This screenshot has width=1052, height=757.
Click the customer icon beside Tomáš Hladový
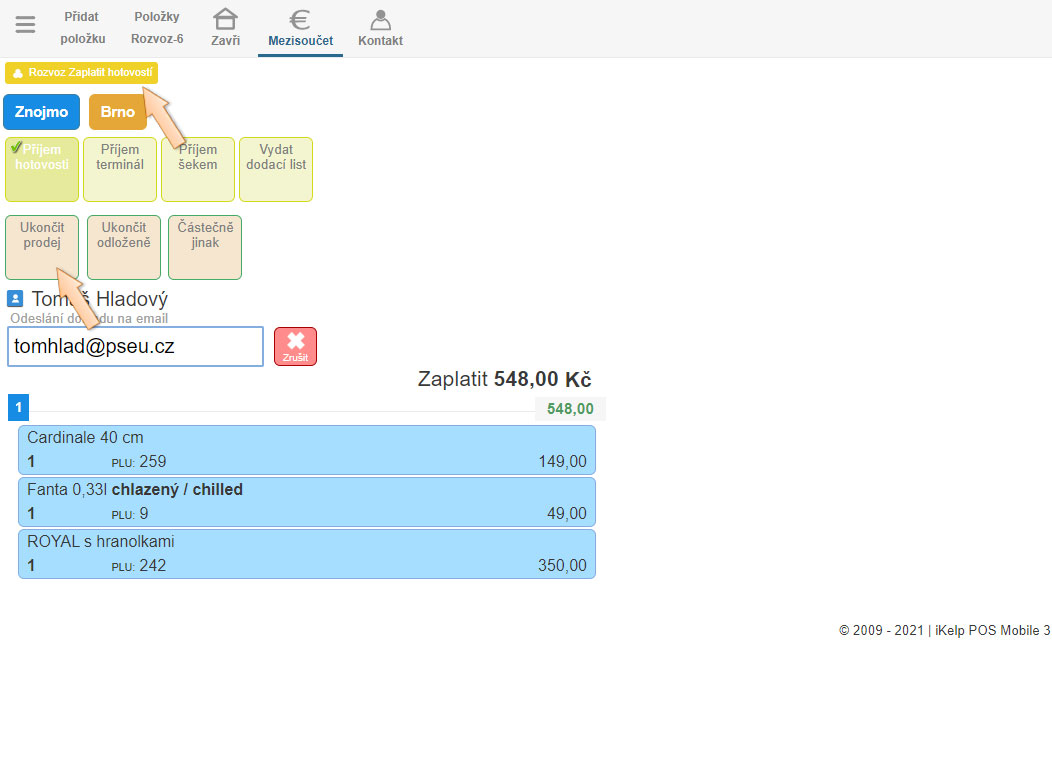(15, 299)
